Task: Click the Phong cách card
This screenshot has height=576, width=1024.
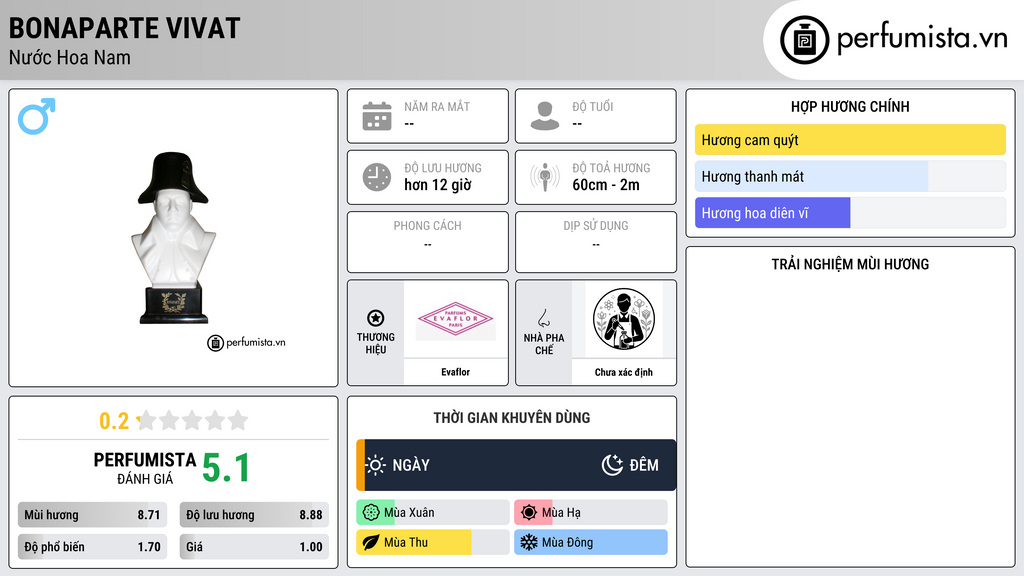Action: (x=428, y=242)
